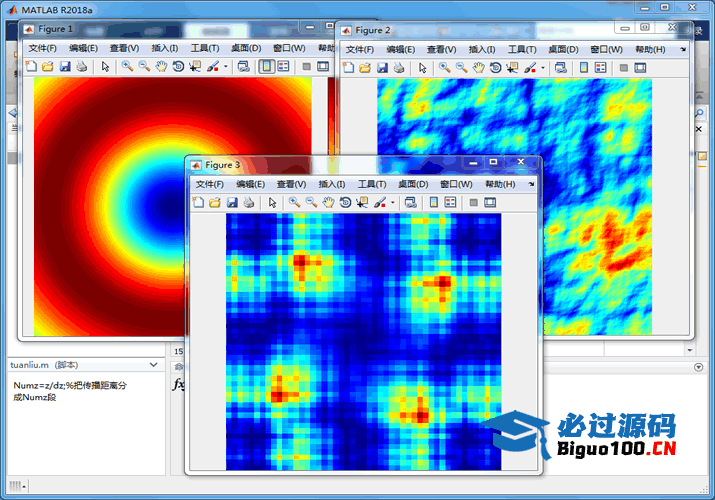Viewport: 715px width, 500px height.
Task: Toggle the Edit Plot arrow in Figure 3
Action: coord(272,202)
